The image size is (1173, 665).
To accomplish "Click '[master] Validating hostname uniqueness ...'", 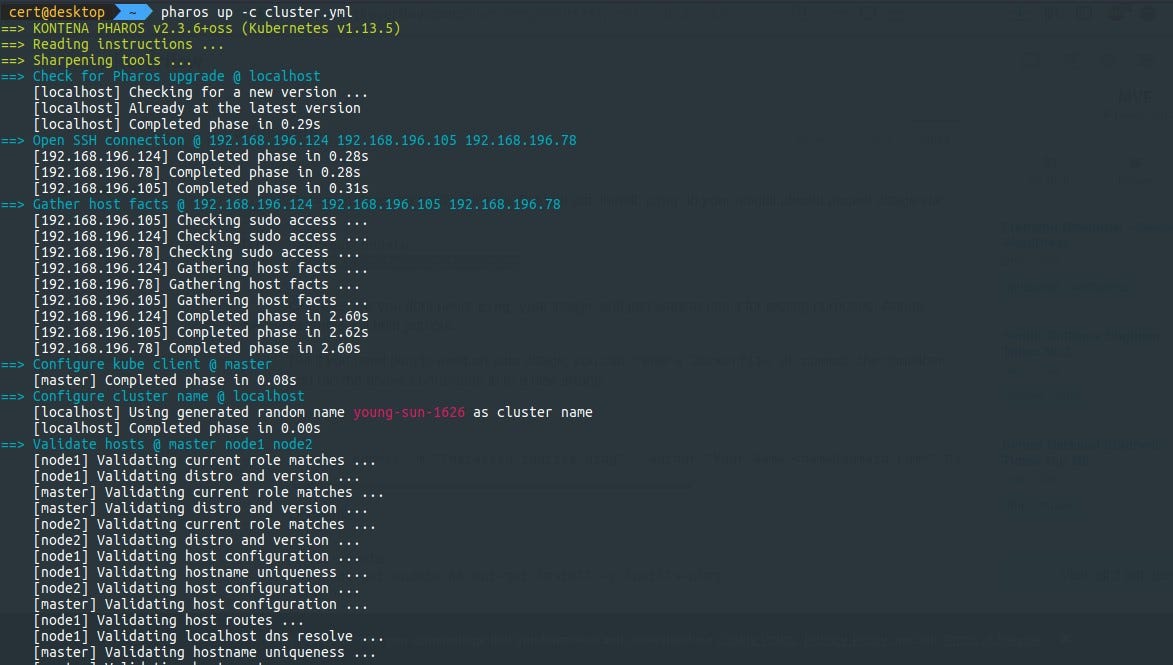I will [x=204, y=652].
